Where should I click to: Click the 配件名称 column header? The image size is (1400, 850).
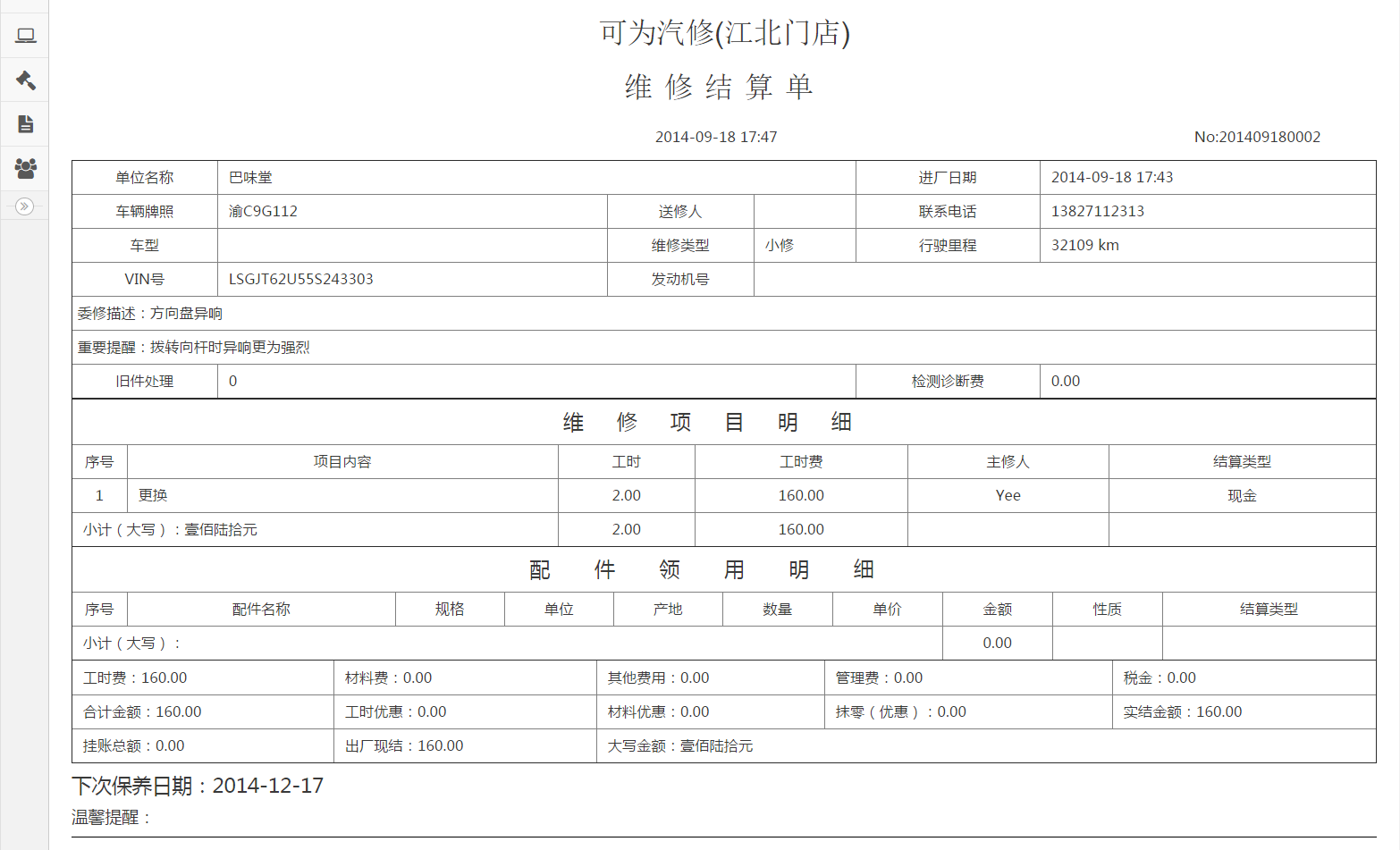coord(261,609)
